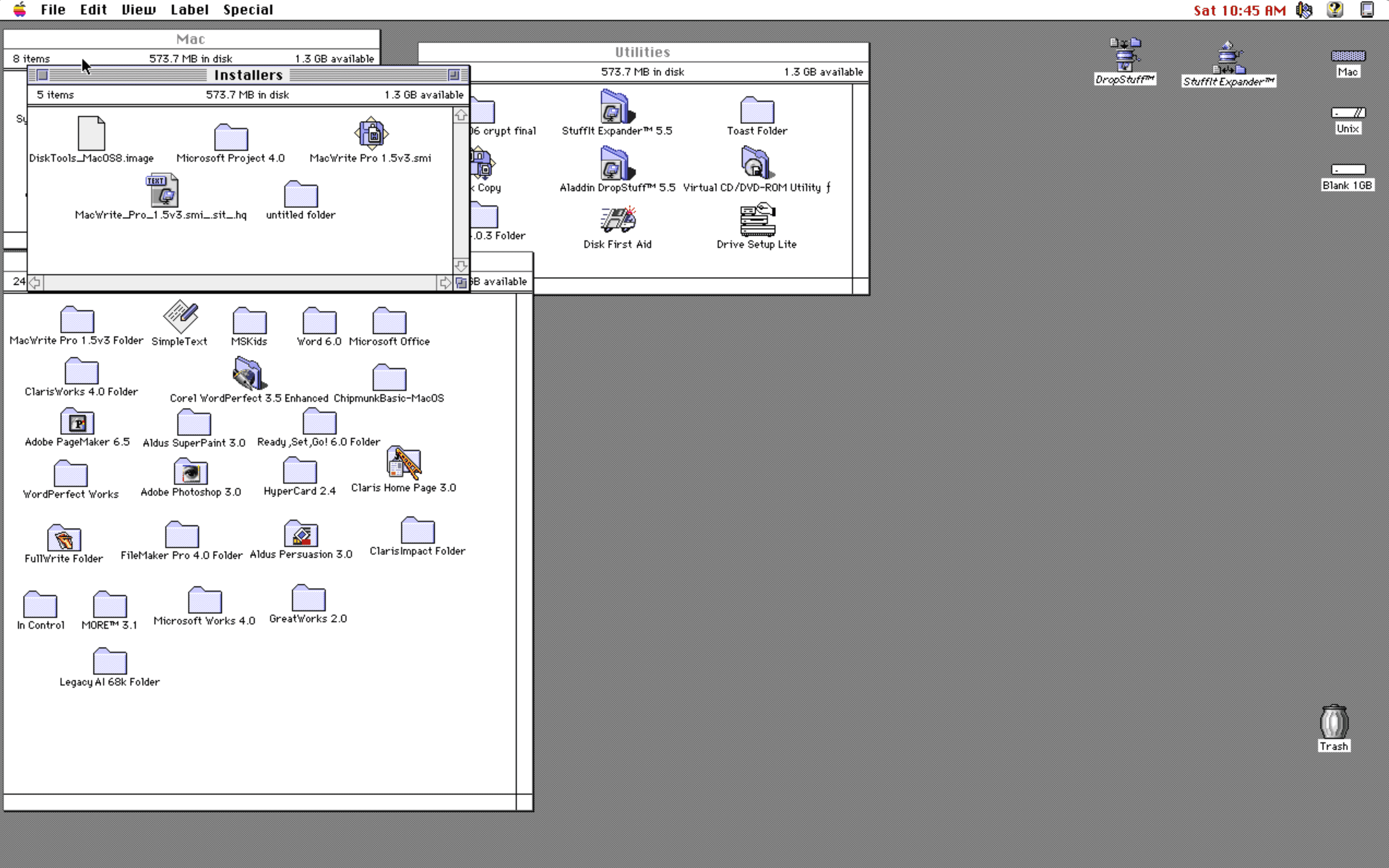Open the Help balloon menu icon
The height and width of the screenshot is (868, 1389).
pos(1335,10)
